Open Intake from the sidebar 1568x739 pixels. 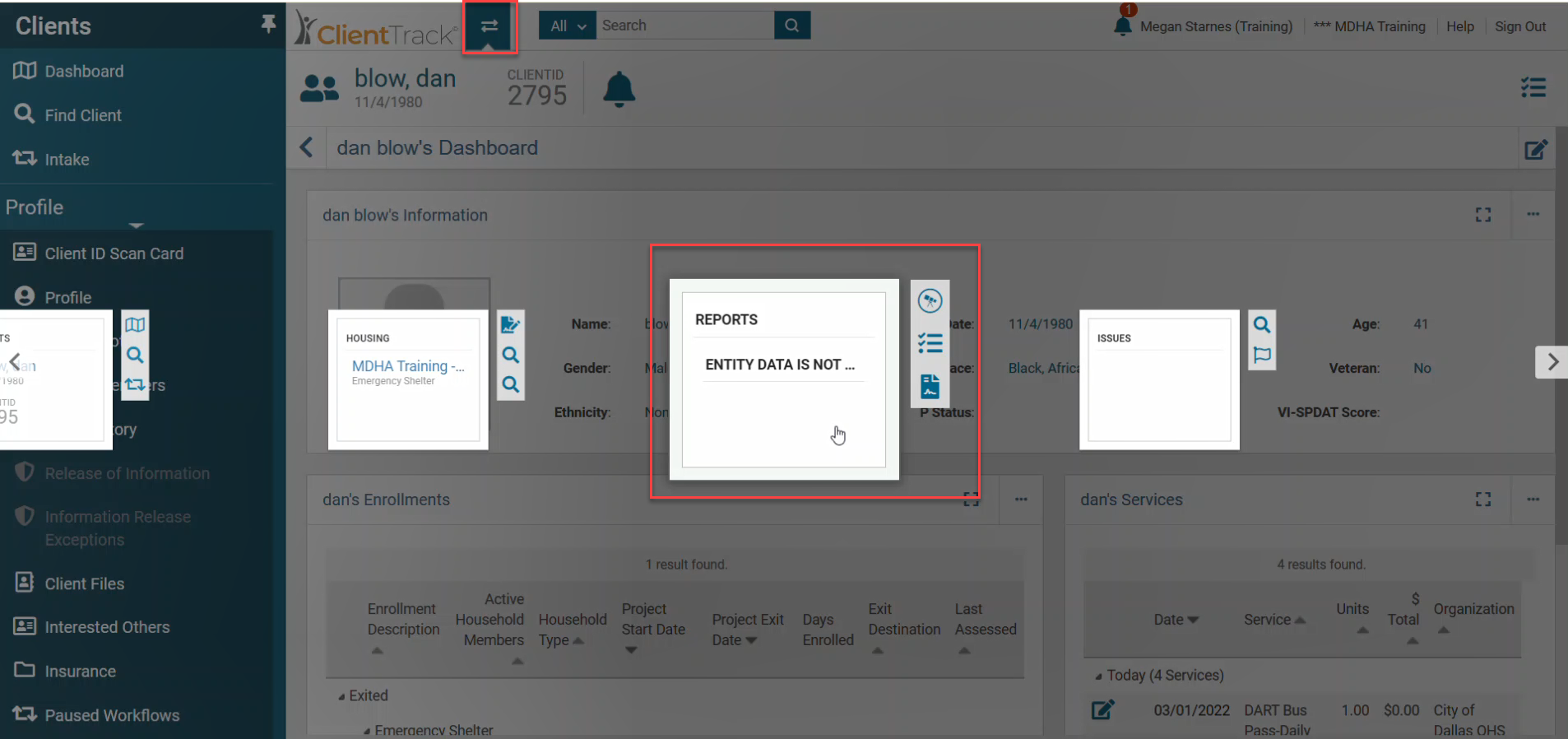(x=67, y=160)
